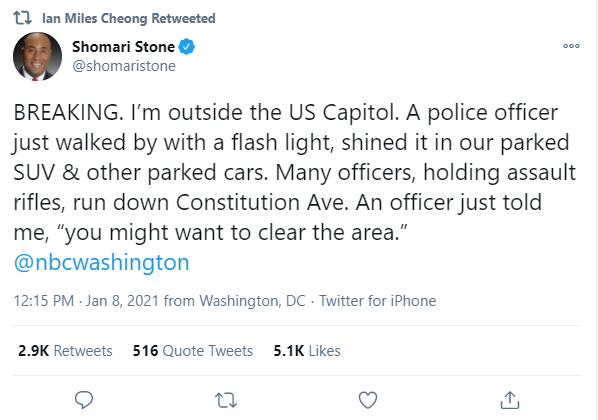Click the tweet body text beginning BREAKING

click(294, 172)
